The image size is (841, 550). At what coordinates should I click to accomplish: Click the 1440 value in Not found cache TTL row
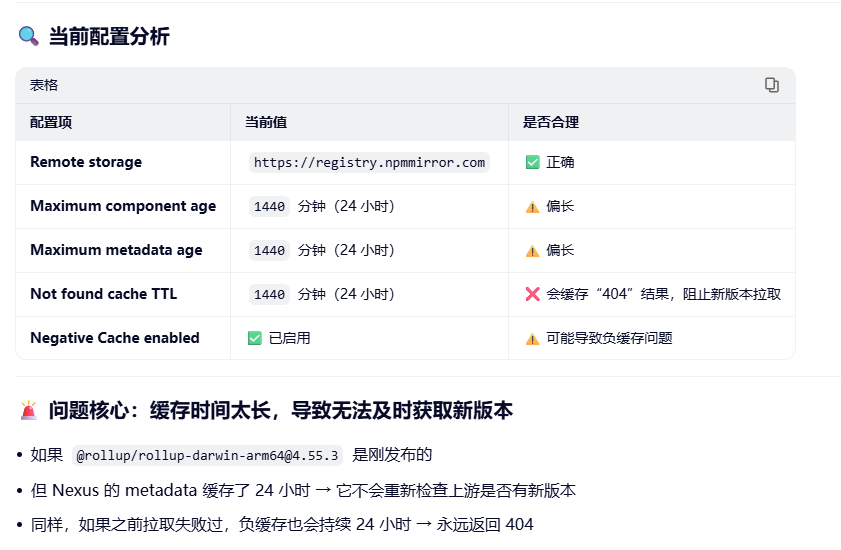[269, 294]
